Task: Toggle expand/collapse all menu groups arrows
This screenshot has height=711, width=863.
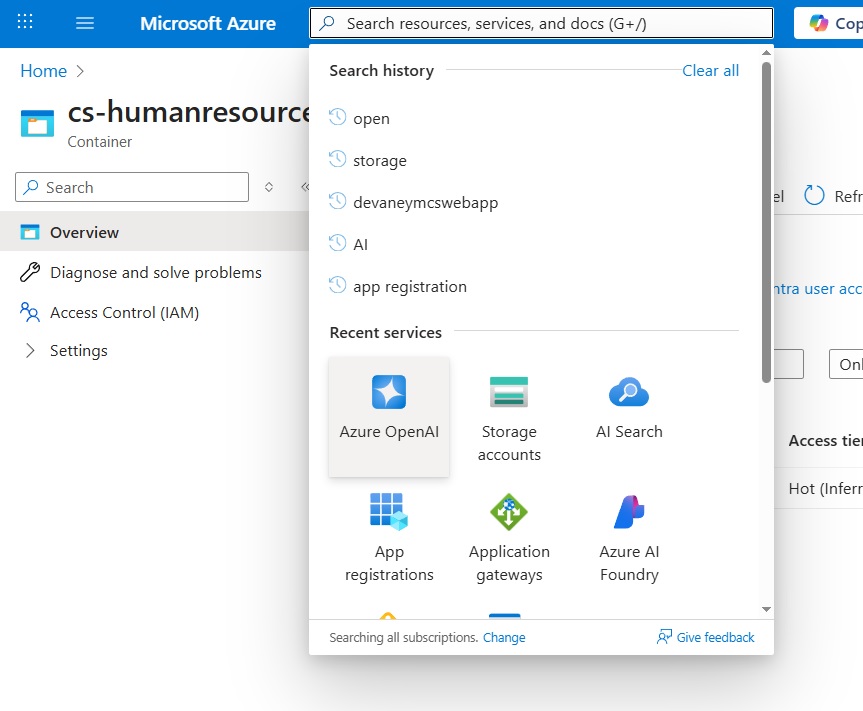Action: coord(269,187)
